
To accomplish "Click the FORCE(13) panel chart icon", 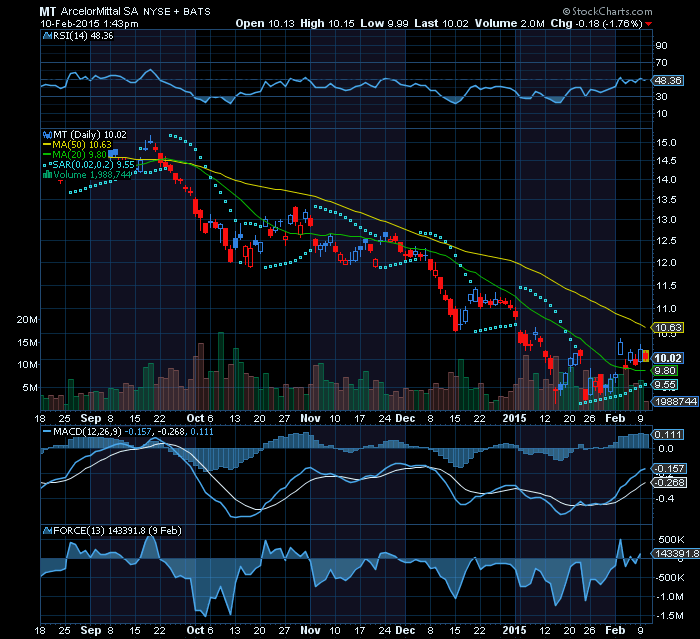I will pyautogui.click(x=47, y=530).
